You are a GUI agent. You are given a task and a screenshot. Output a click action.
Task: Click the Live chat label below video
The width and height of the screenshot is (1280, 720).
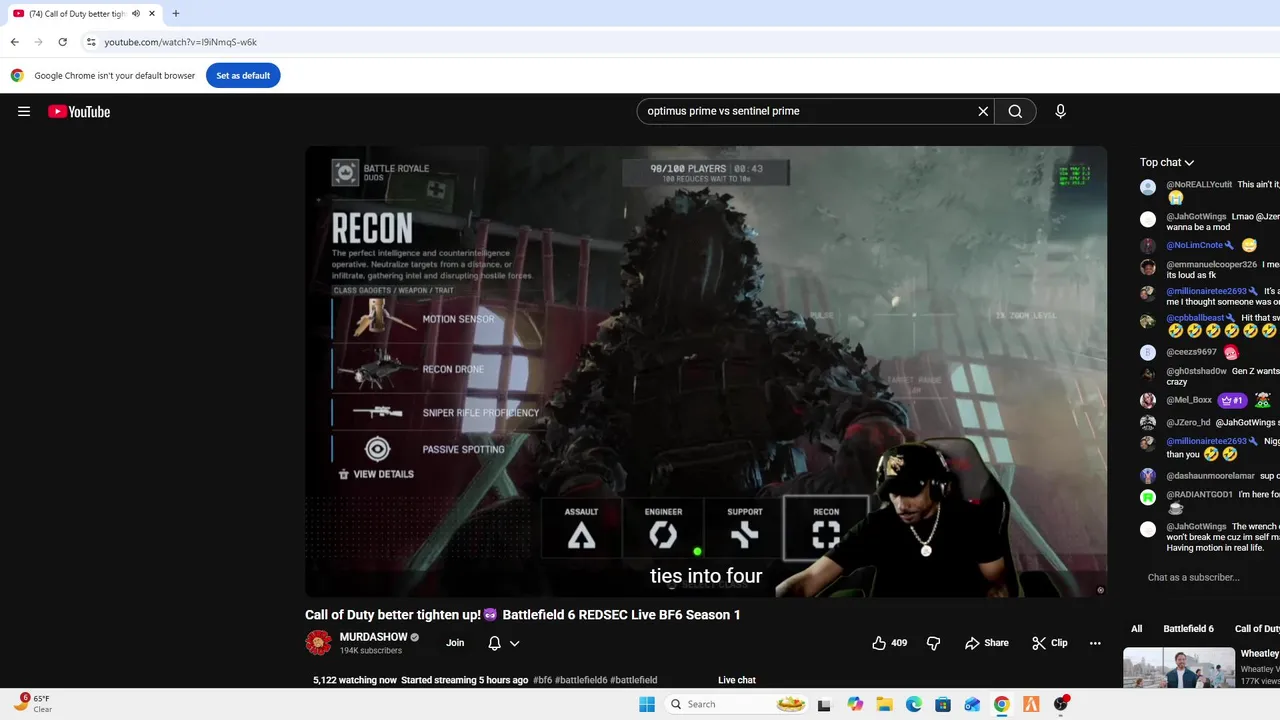(737, 680)
